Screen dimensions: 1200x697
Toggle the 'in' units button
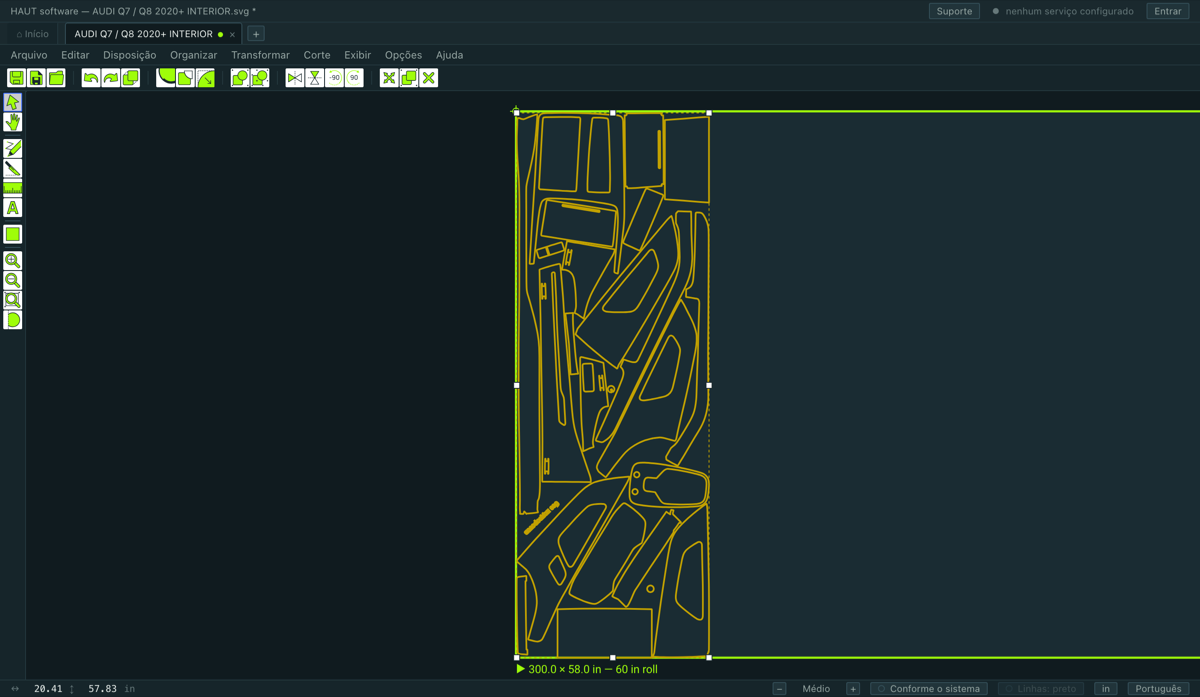pyautogui.click(x=1106, y=688)
